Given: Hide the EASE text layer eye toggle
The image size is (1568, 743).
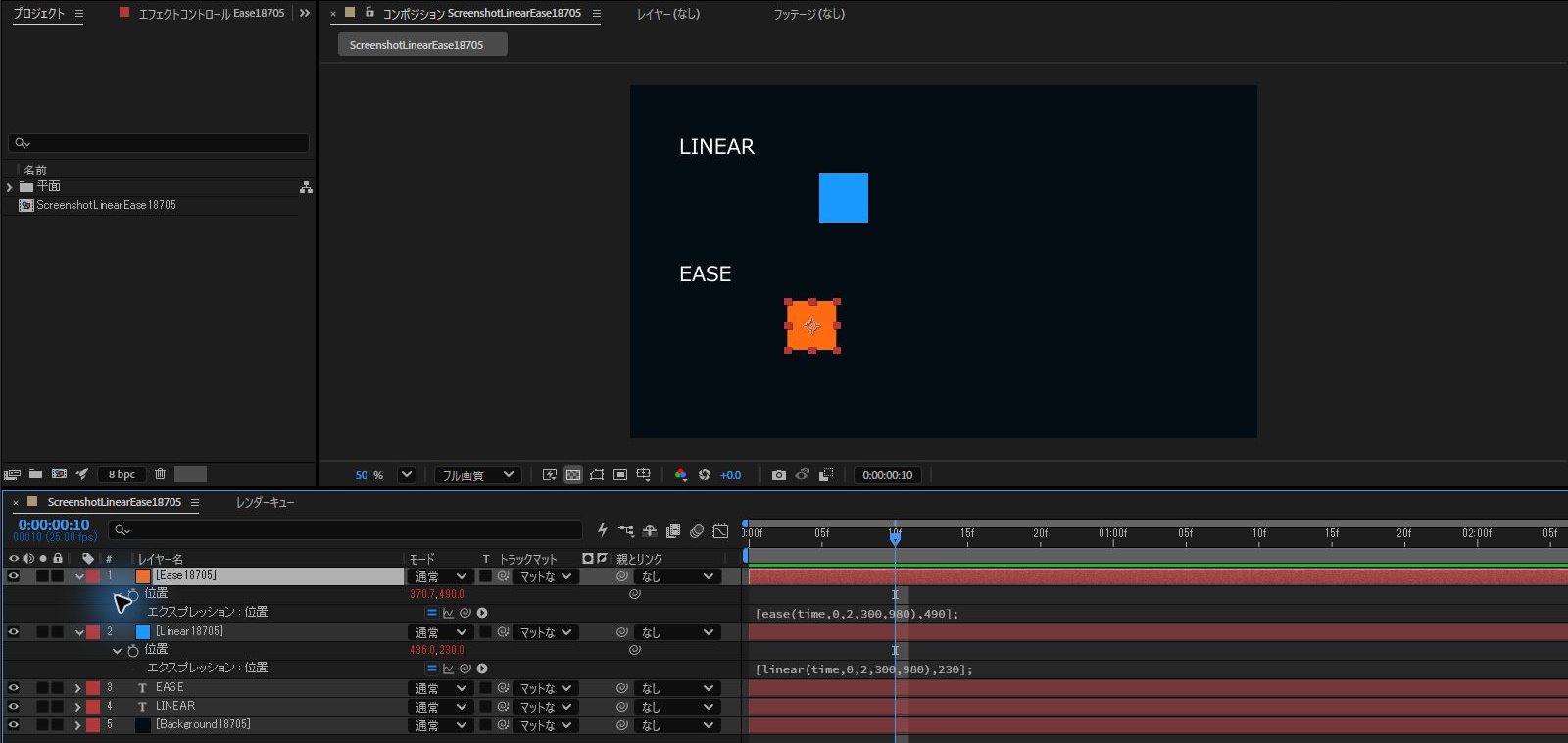Looking at the screenshot, I should (x=14, y=688).
